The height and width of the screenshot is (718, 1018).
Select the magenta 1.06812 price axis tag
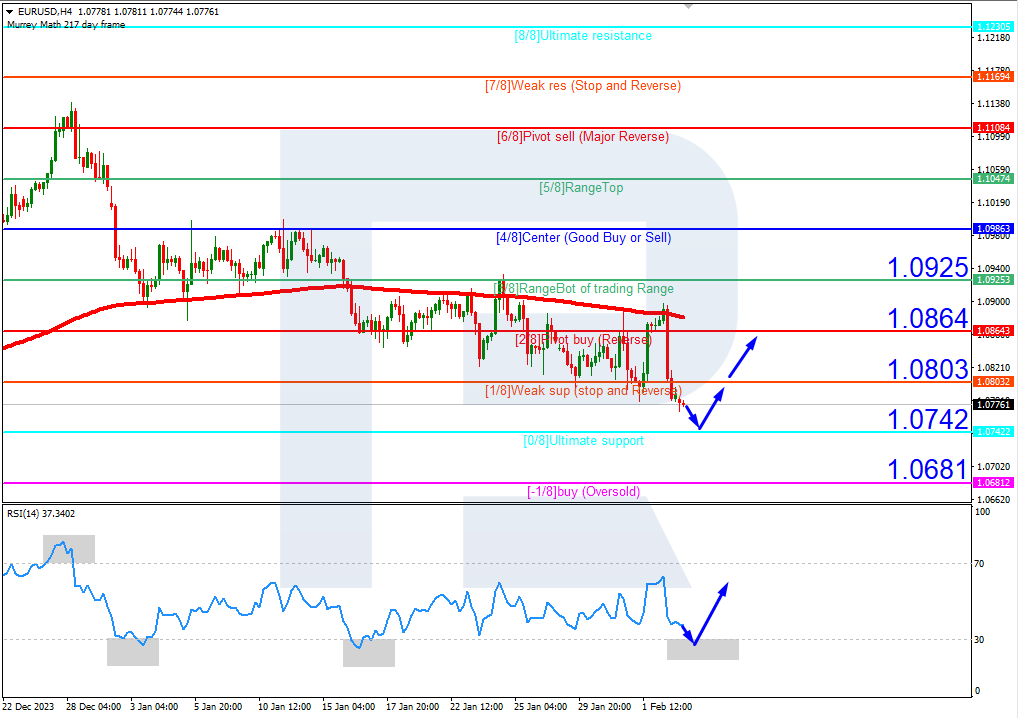point(991,483)
